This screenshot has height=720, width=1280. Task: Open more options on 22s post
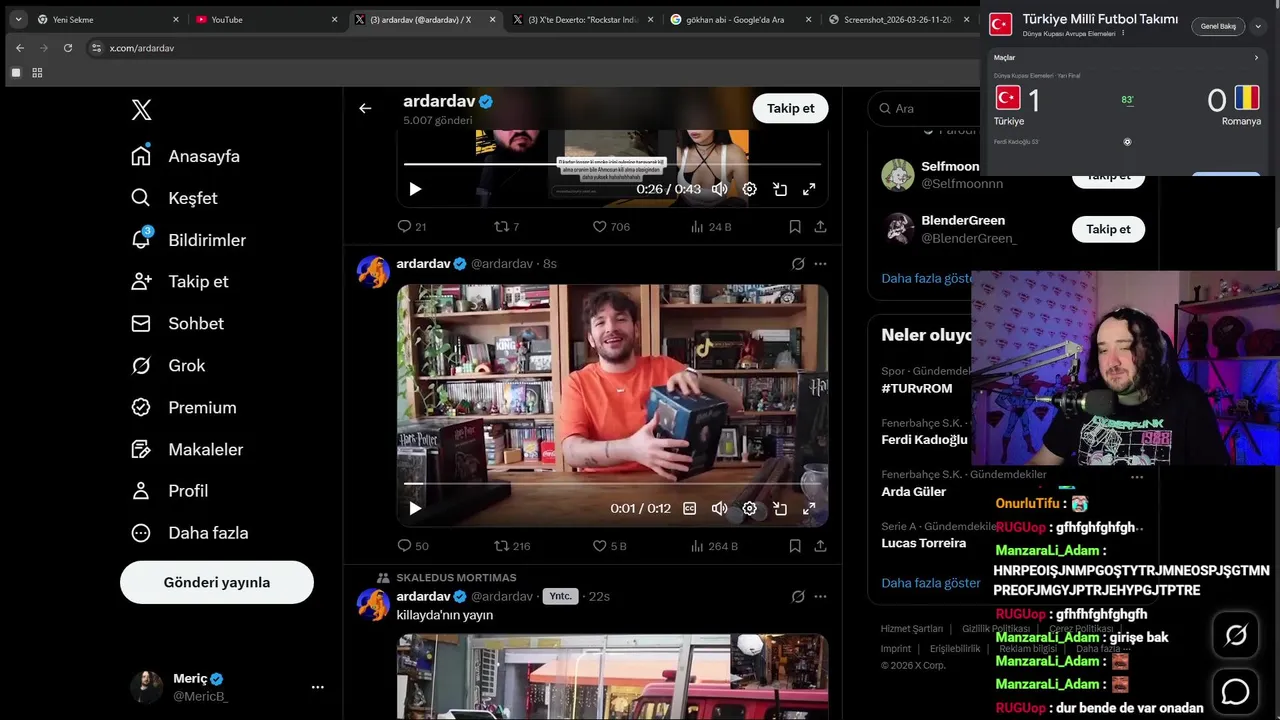[x=820, y=596]
